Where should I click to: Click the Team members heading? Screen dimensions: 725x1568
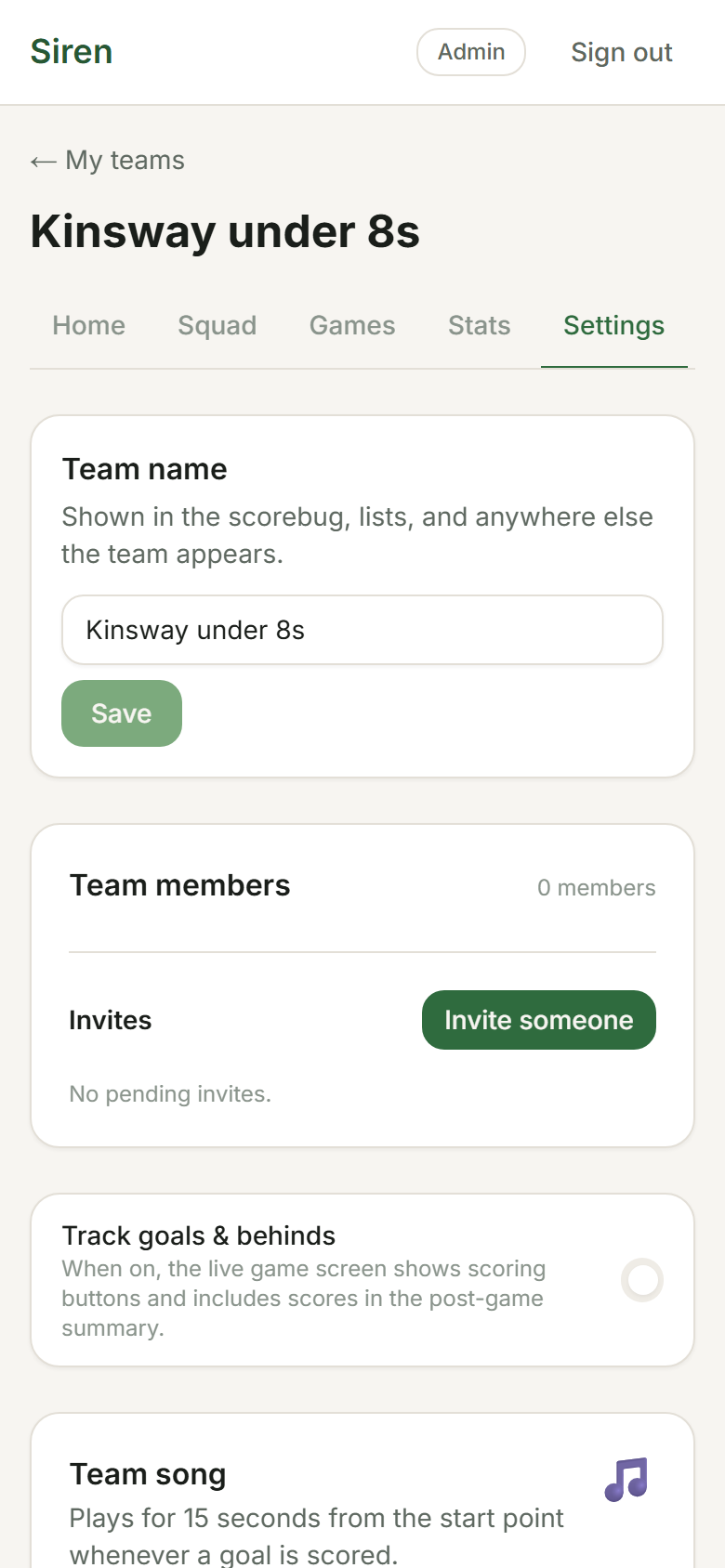tap(179, 885)
